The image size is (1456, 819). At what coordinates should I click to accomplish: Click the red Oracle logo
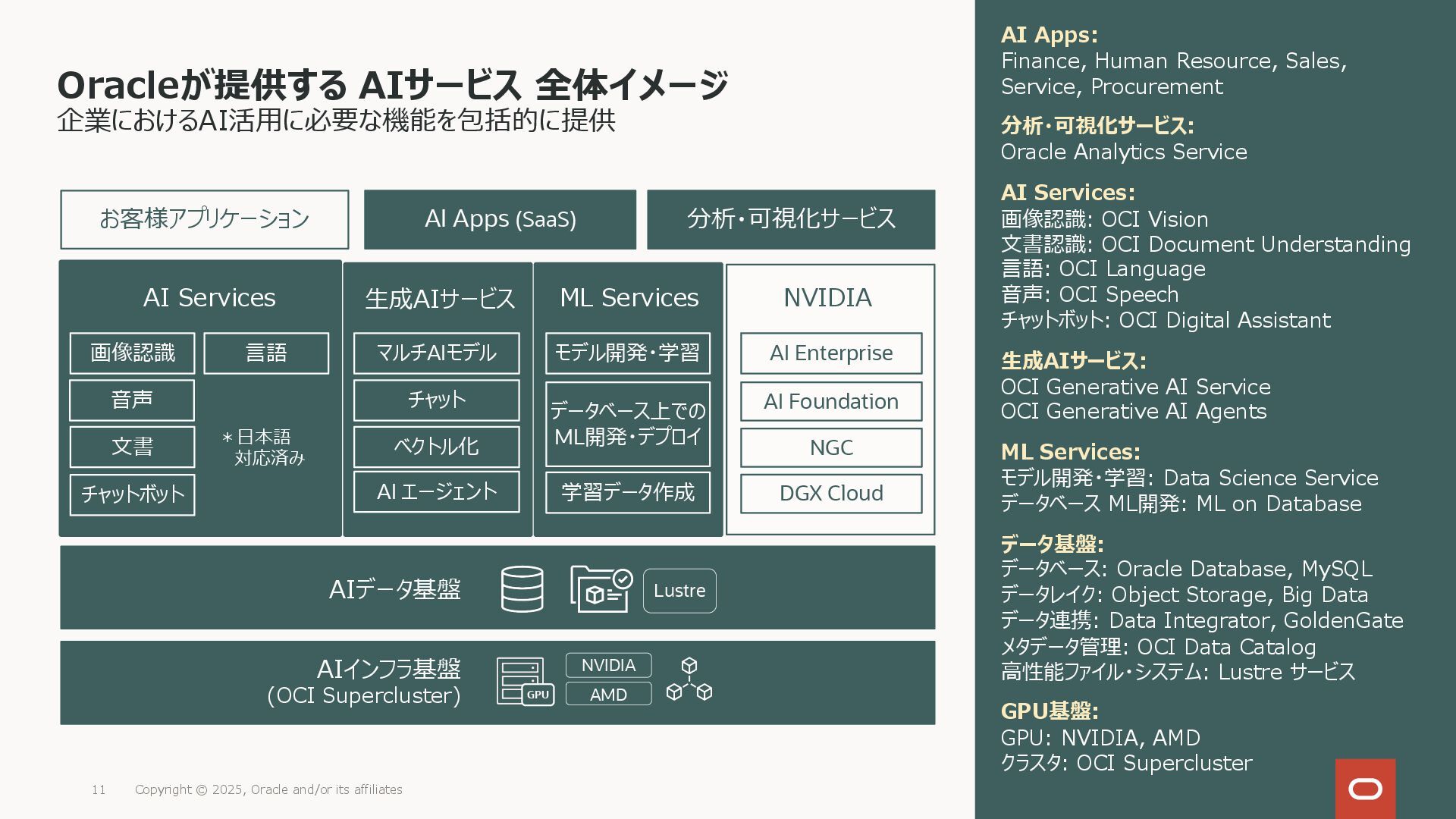coord(1365,789)
